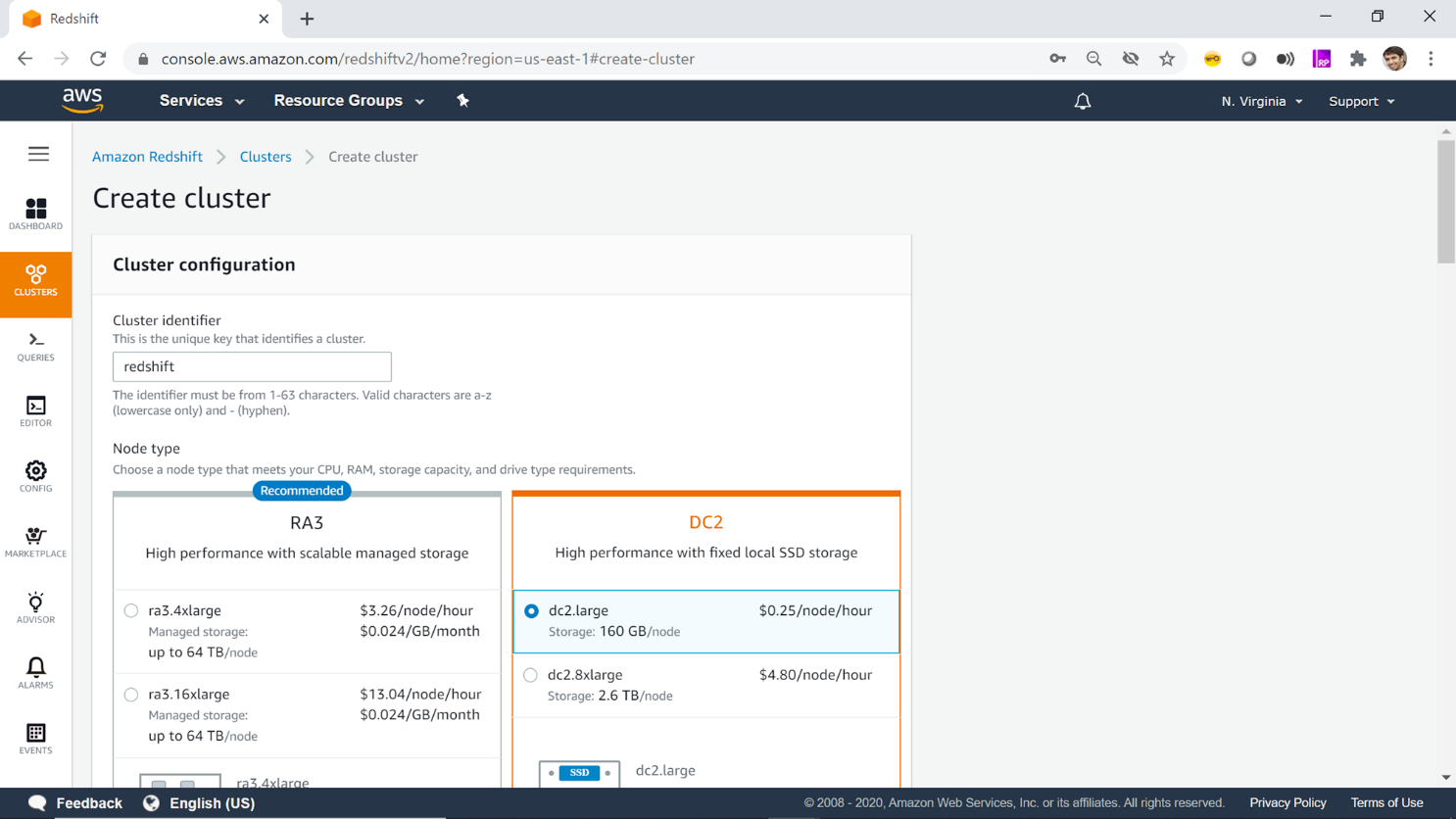Open the Dashboard sidebar icon
The height and width of the screenshot is (819, 1456).
click(35, 215)
